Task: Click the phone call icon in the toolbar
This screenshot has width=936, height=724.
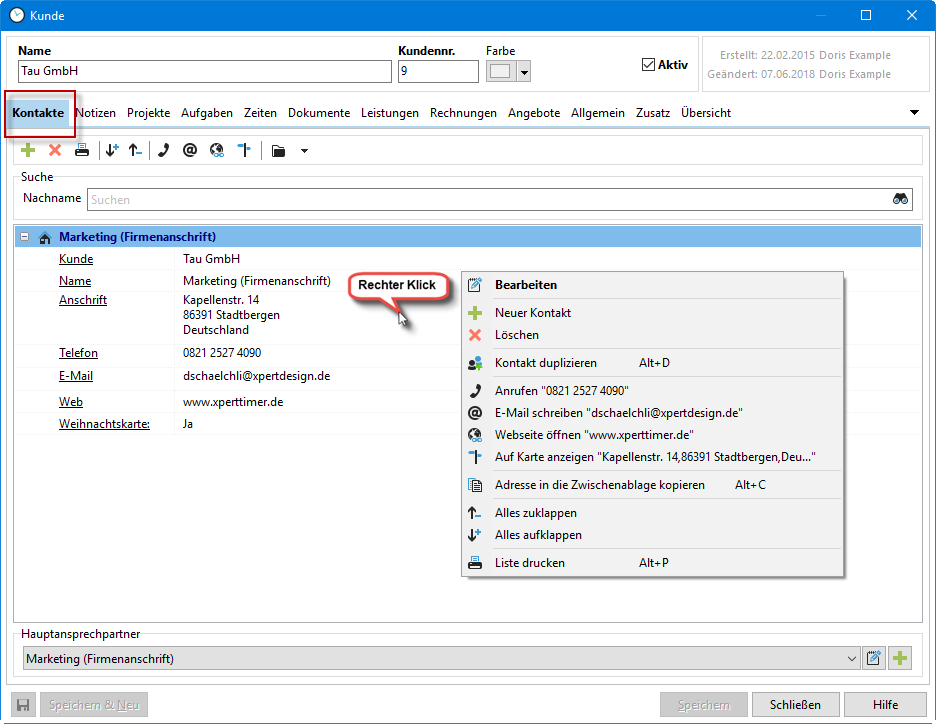Action: [x=163, y=151]
